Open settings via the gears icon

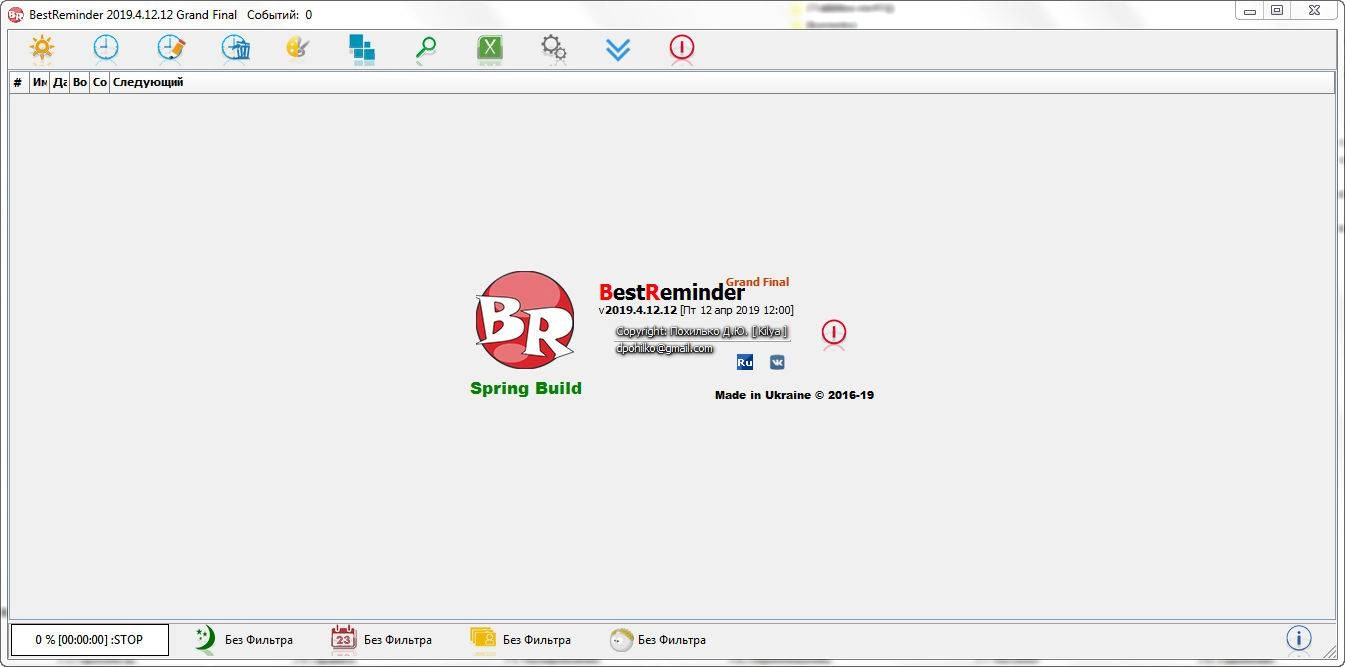(x=554, y=48)
